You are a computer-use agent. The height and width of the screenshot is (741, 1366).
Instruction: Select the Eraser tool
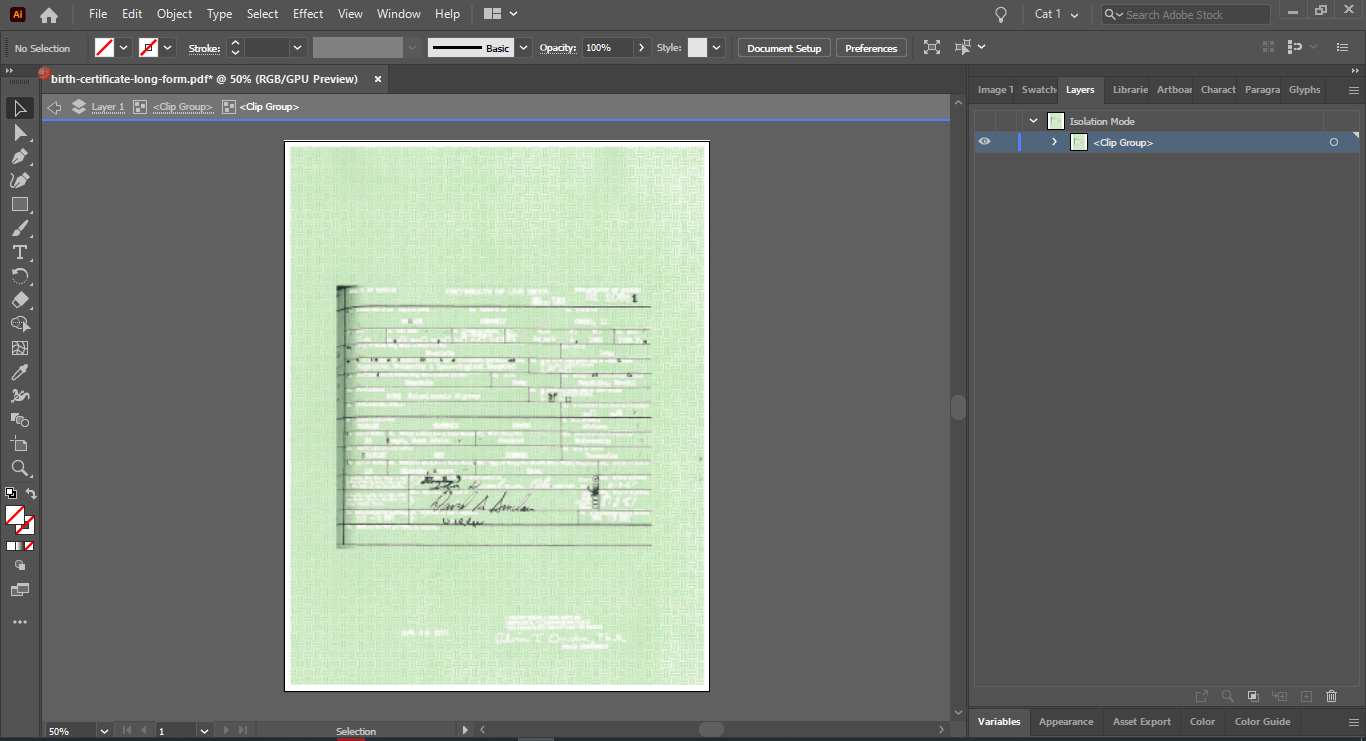point(20,300)
